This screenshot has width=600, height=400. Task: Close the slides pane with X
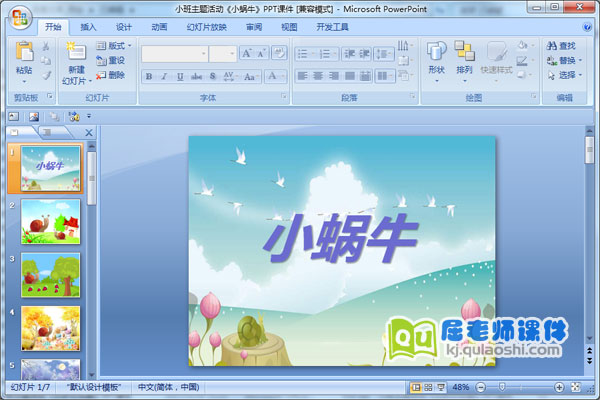pyautogui.click(x=89, y=132)
